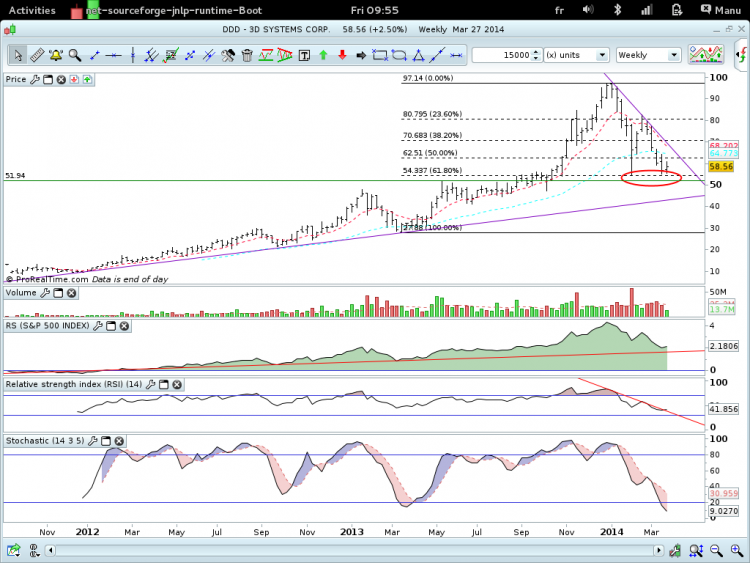Image resolution: width=750 pixels, height=563 pixels.
Task: Select the triangle drawing tool
Action: (419, 55)
